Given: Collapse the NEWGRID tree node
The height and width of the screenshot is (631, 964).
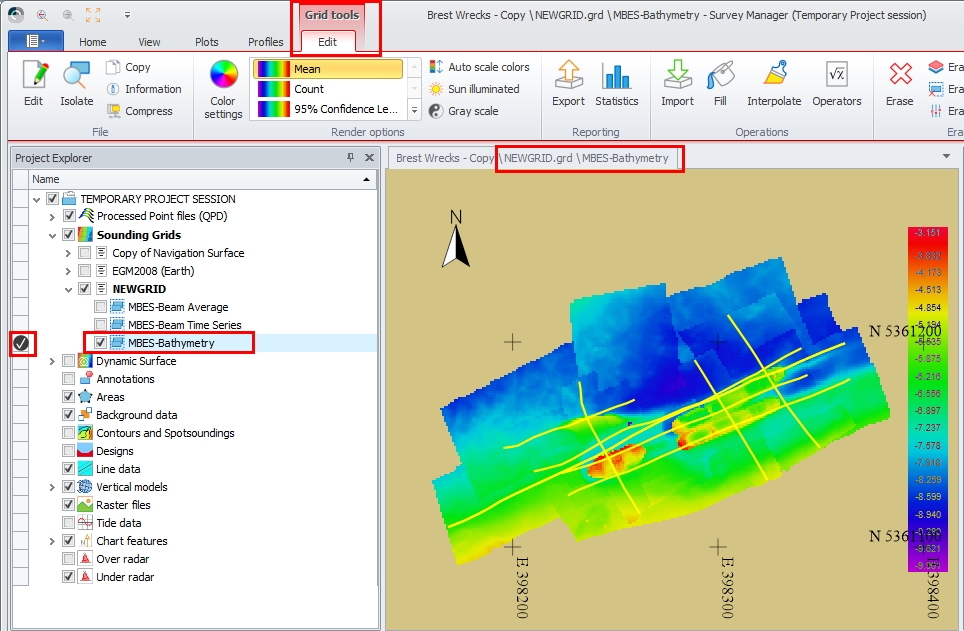Looking at the screenshot, I should (68, 289).
